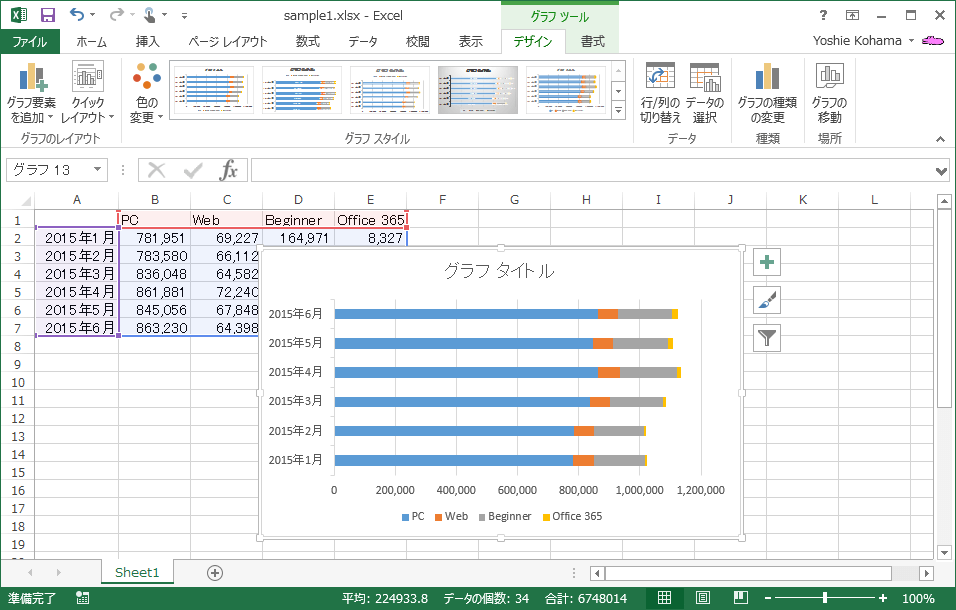Open Customize Quick Access Toolbar menu
The height and width of the screenshot is (610, 956).
184,16
